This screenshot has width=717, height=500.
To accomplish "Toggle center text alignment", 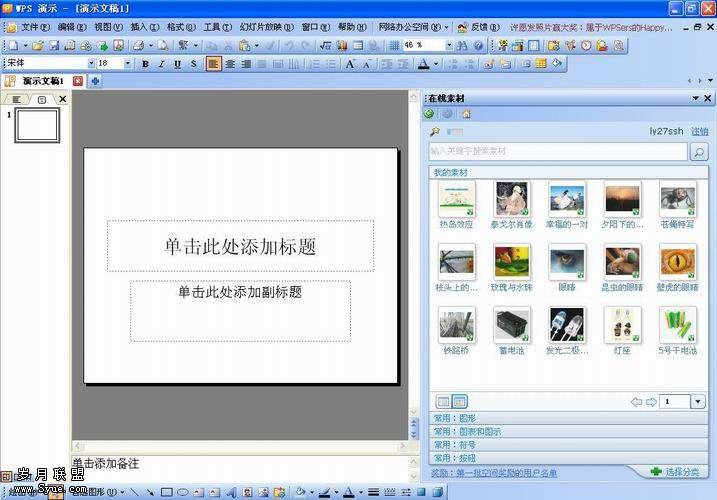I will pyautogui.click(x=230, y=64).
